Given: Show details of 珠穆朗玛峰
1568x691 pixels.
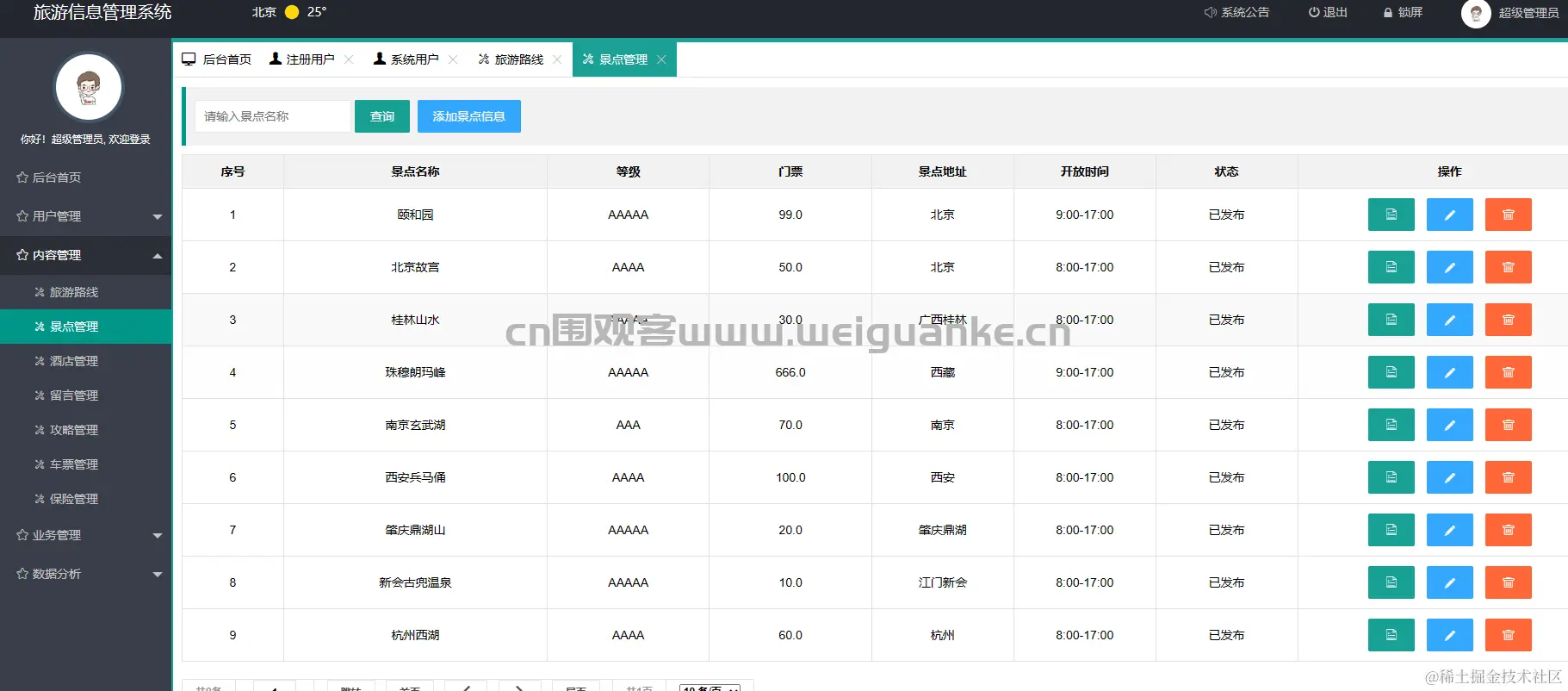Looking at the screenshot, I should 1391,372.
